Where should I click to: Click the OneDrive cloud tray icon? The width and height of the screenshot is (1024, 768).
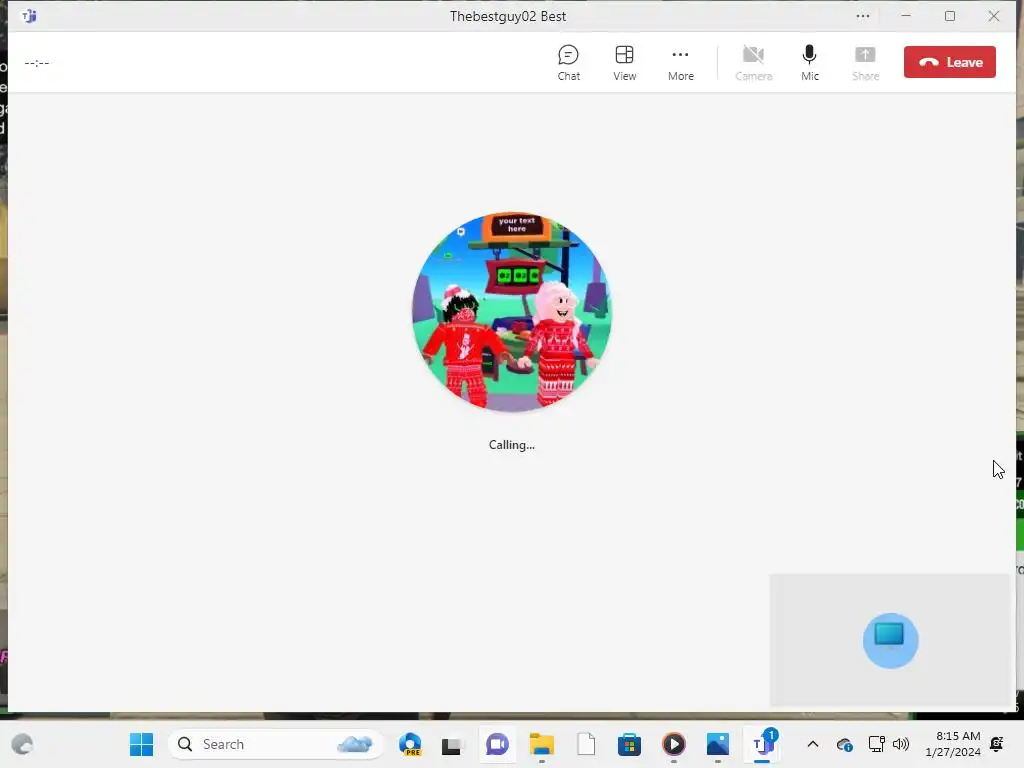pos(844,744)
